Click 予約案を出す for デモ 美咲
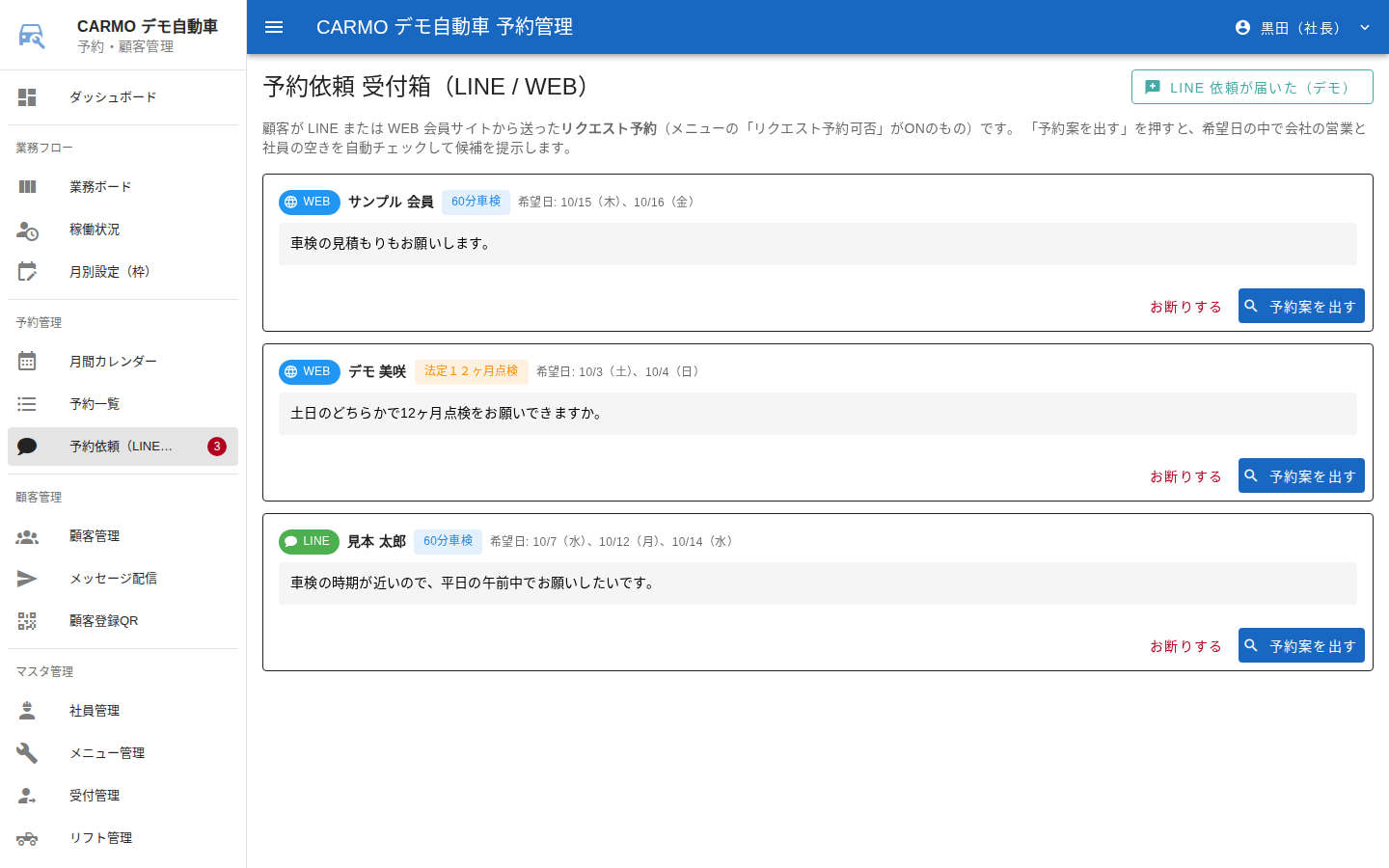The width and height of the screenshot is (1389, 868). [1301, 475]
